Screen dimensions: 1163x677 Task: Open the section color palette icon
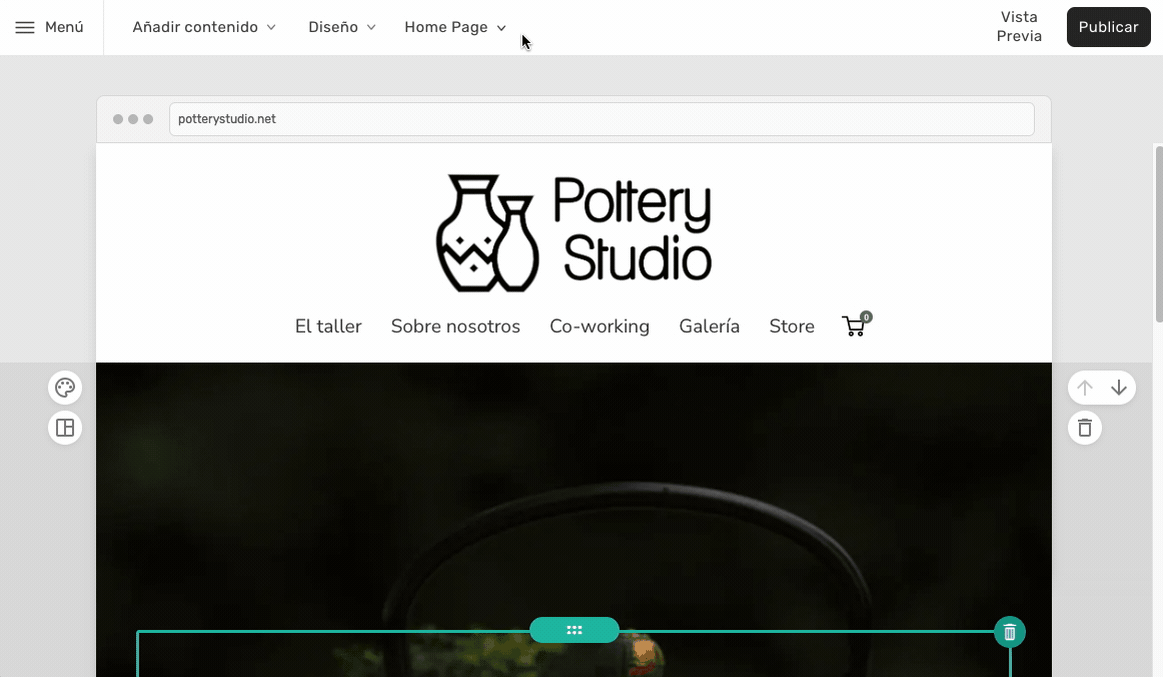(x=65, y=388)
